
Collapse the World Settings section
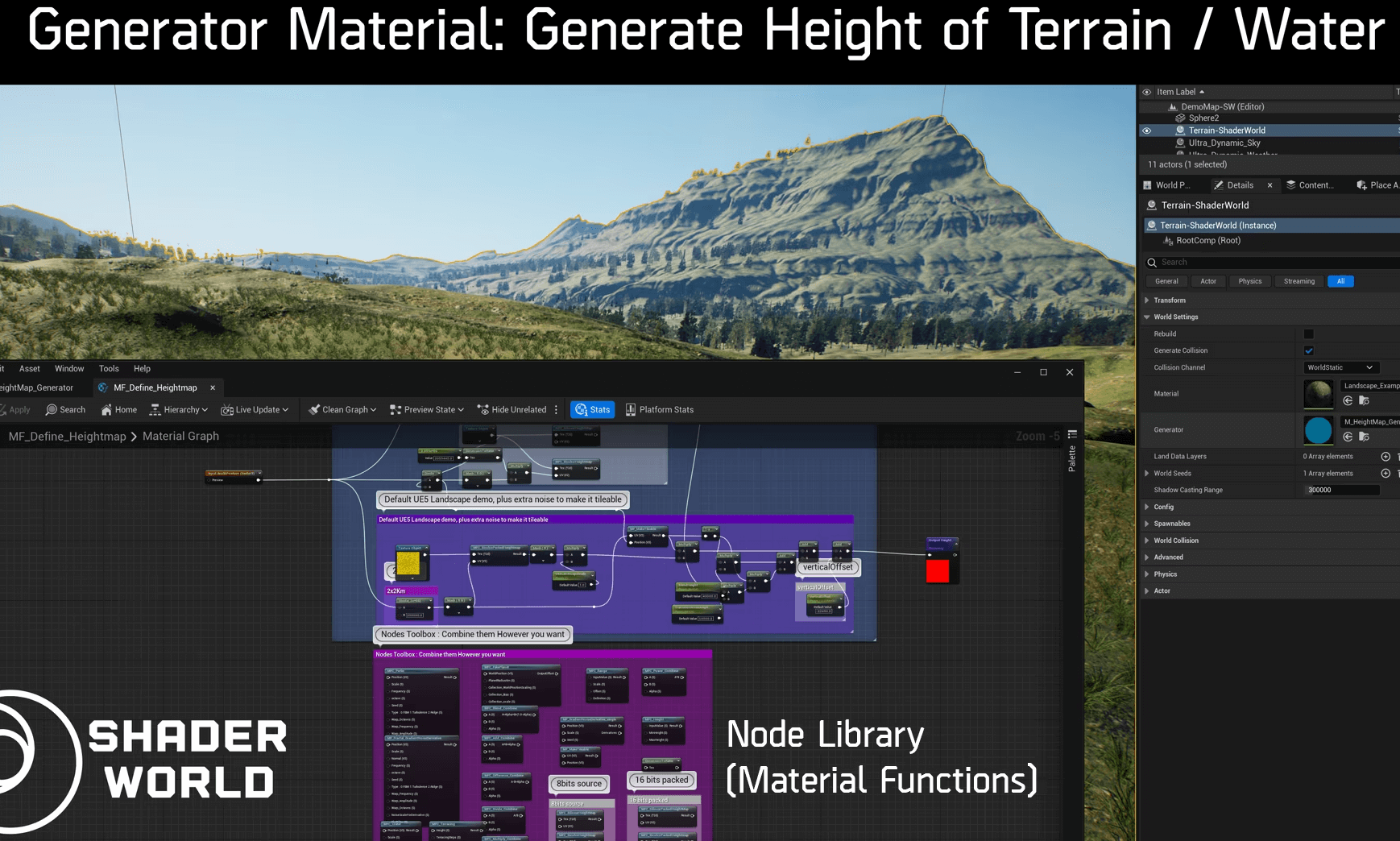[x=1147, y=317]
